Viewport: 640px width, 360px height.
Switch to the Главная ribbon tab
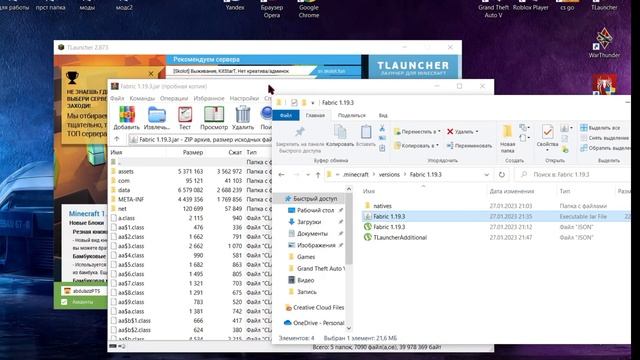point(315,116)
